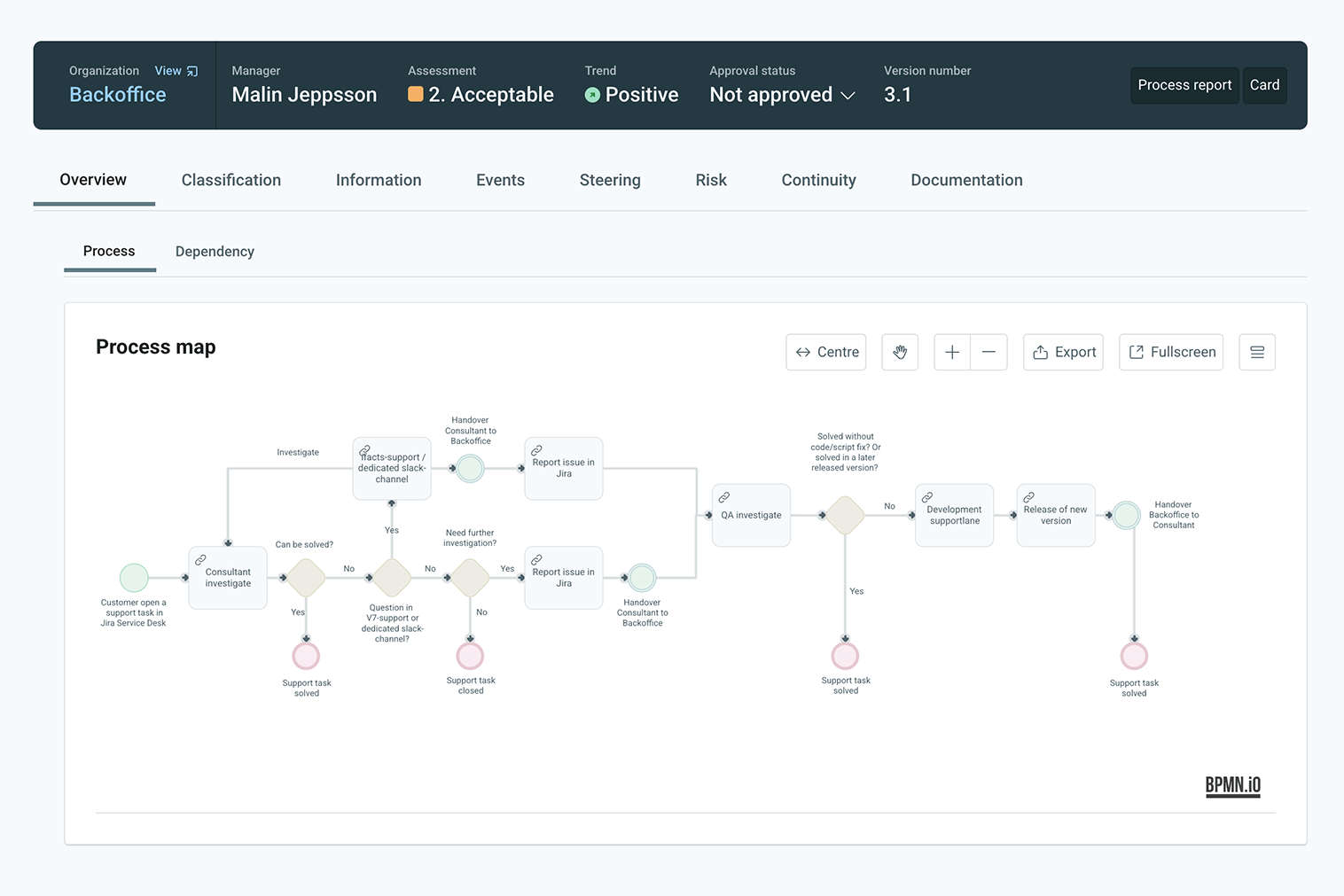Open the Dependency sub-tab
The width and height of the screenshot is (1344, 896).
(x=215, y=252)
